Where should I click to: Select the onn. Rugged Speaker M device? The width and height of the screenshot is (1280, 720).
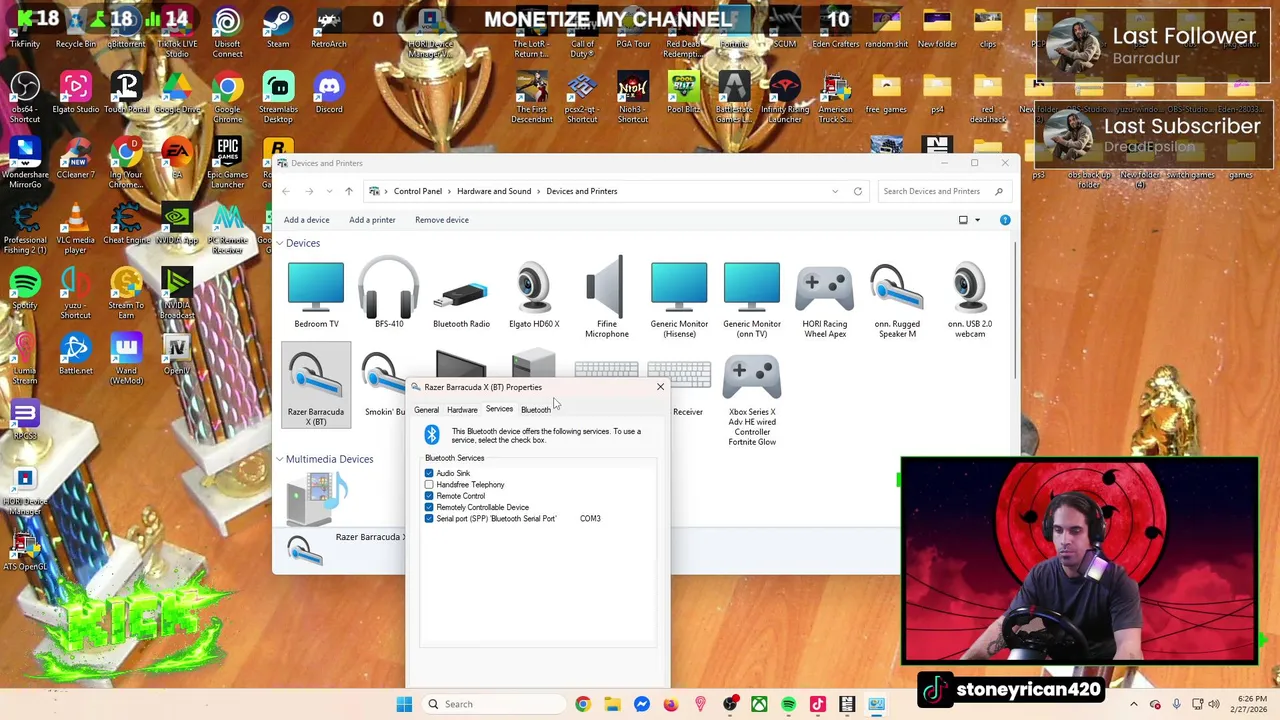pyautogui.click(x=897, y=300)
